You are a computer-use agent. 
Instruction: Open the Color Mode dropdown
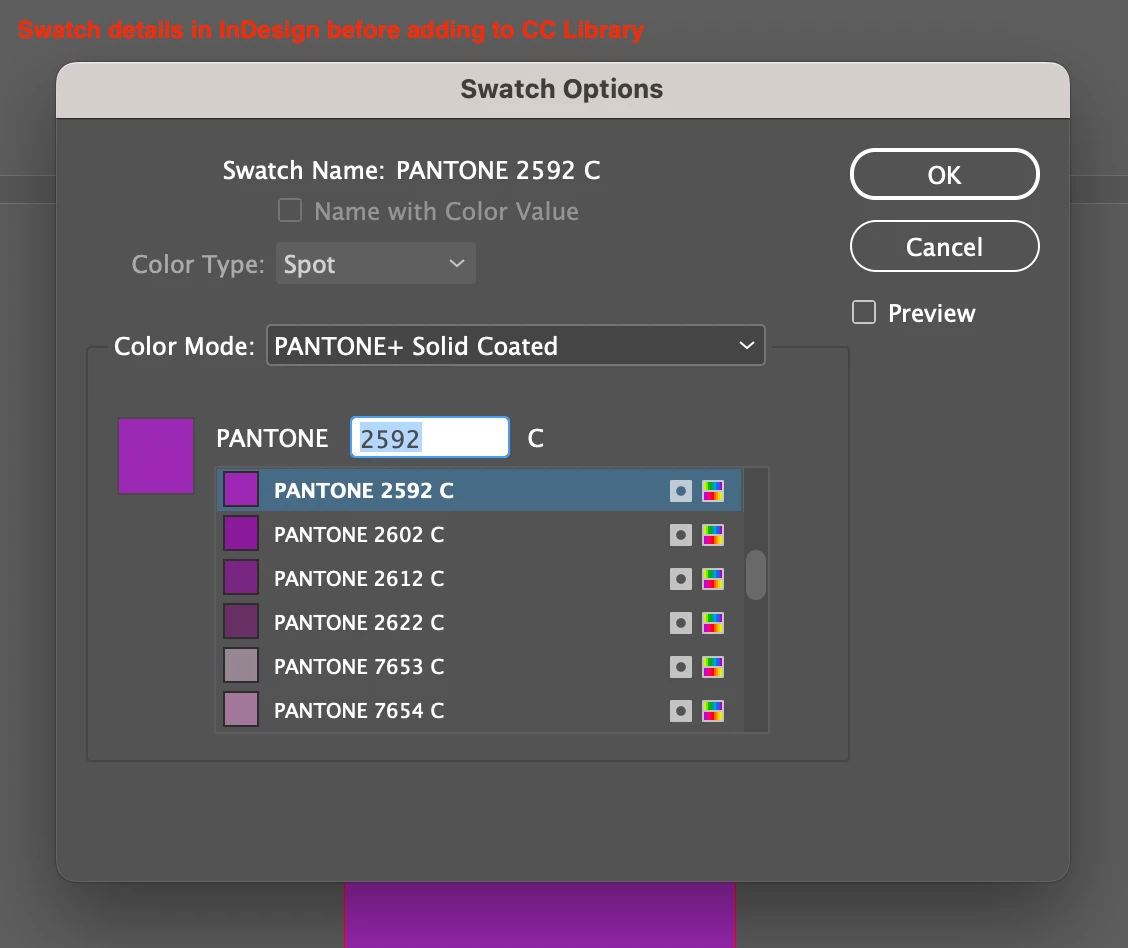(x=516, y=345)
